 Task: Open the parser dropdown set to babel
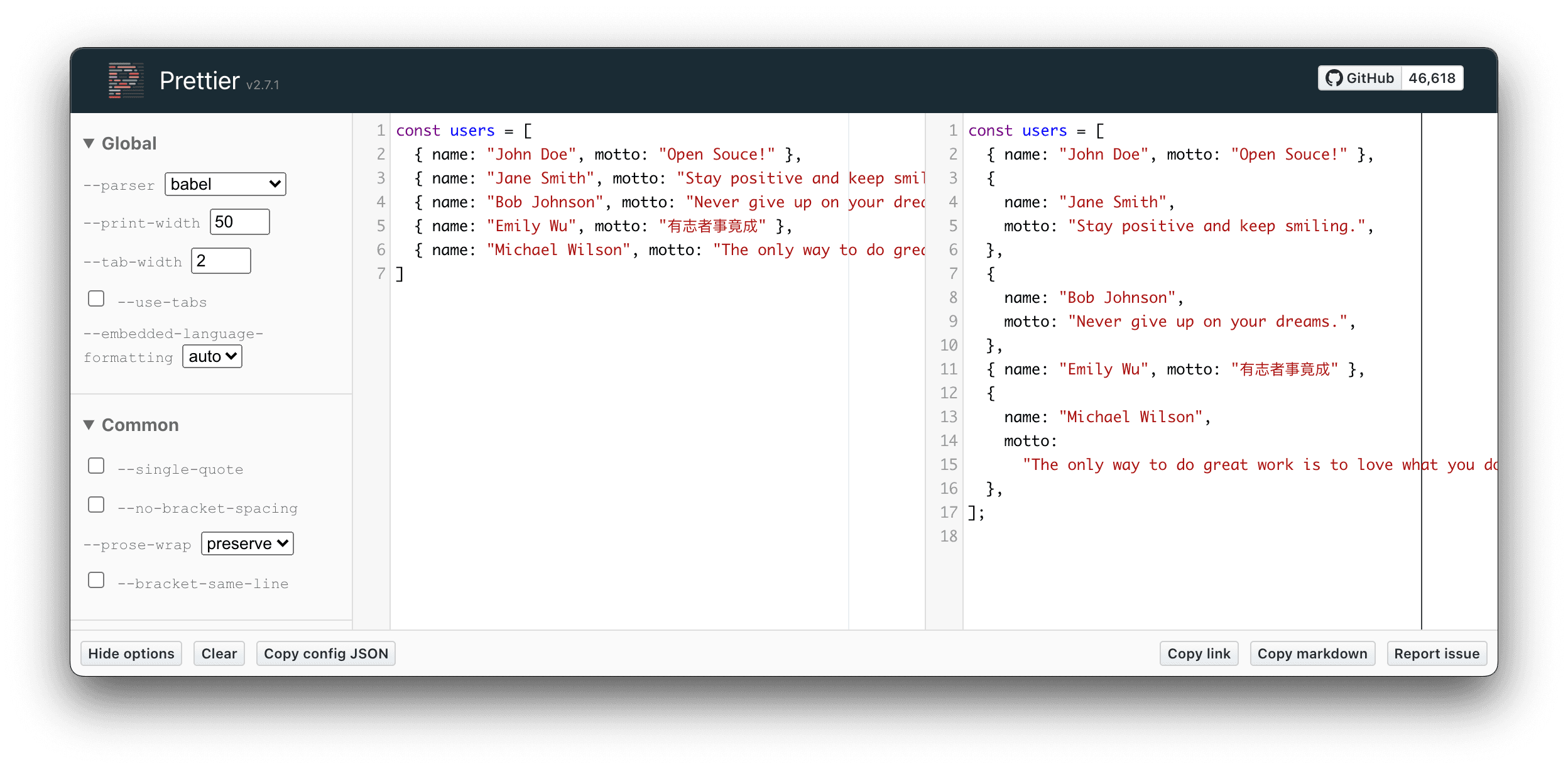225,184
